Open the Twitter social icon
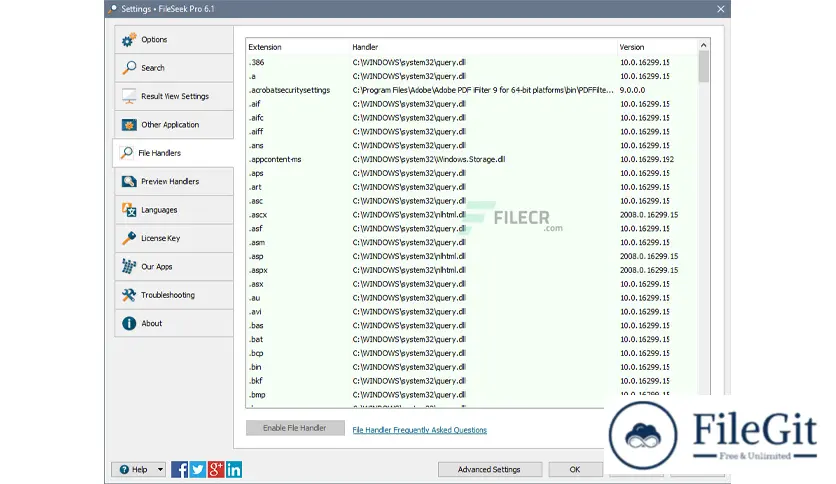836x484 pixels. pos(197,469)
